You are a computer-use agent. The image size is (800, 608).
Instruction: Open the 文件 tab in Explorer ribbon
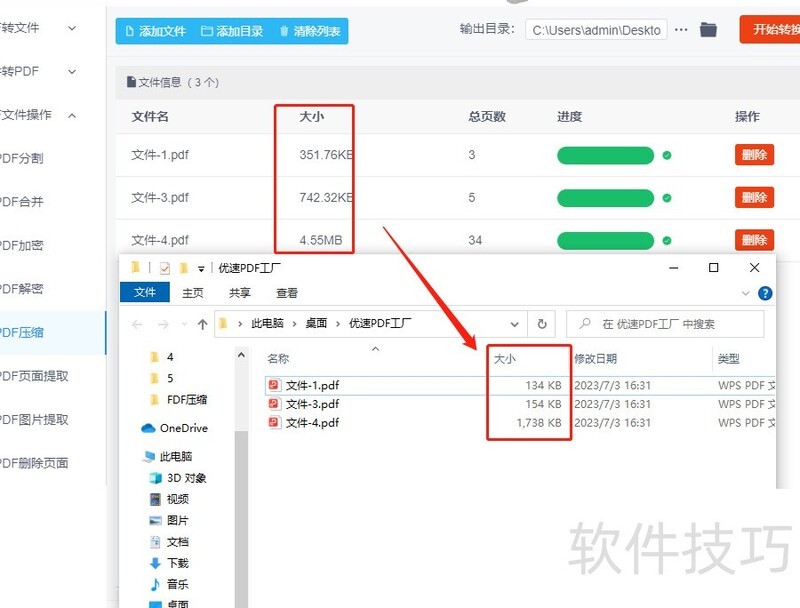pyautogui.click(x=145, y=292)
